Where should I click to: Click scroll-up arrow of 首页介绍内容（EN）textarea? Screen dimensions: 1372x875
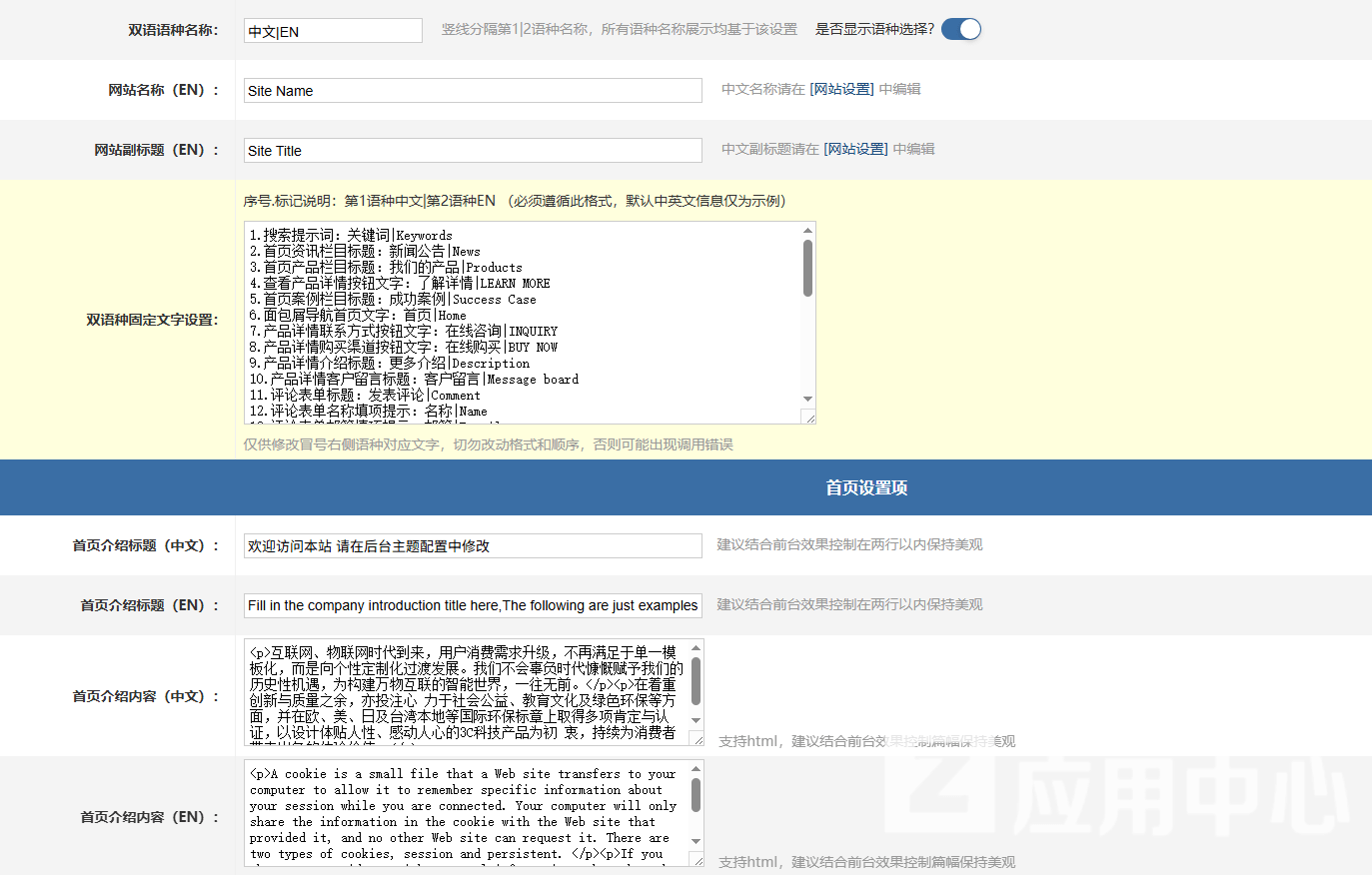pos(695,769)
